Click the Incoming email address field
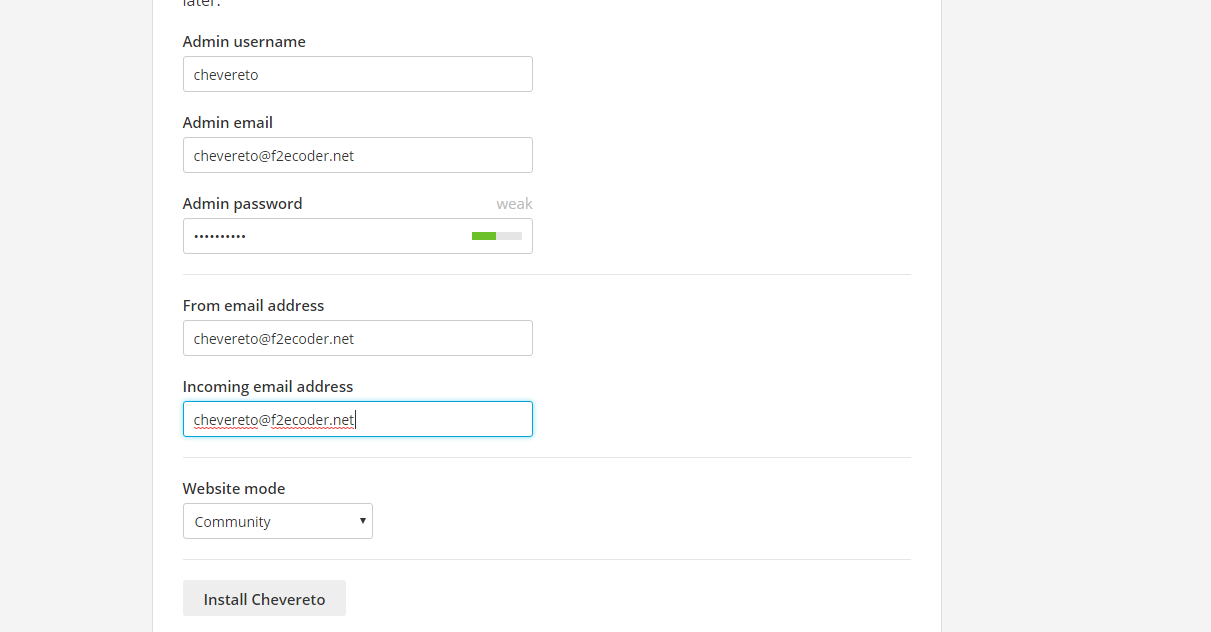Image resolution: width=1211 pixels, height=632 pixels. (357, 419)
